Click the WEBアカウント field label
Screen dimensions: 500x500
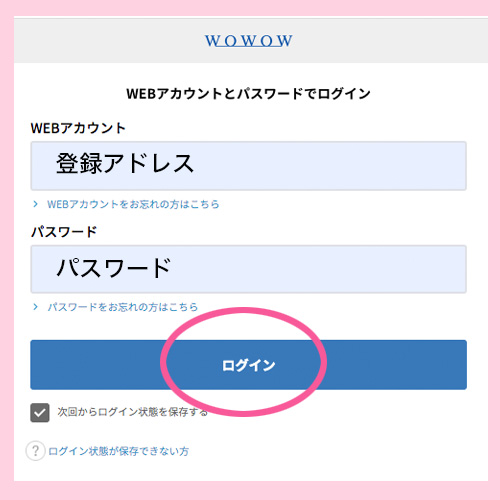click(78, 128)
